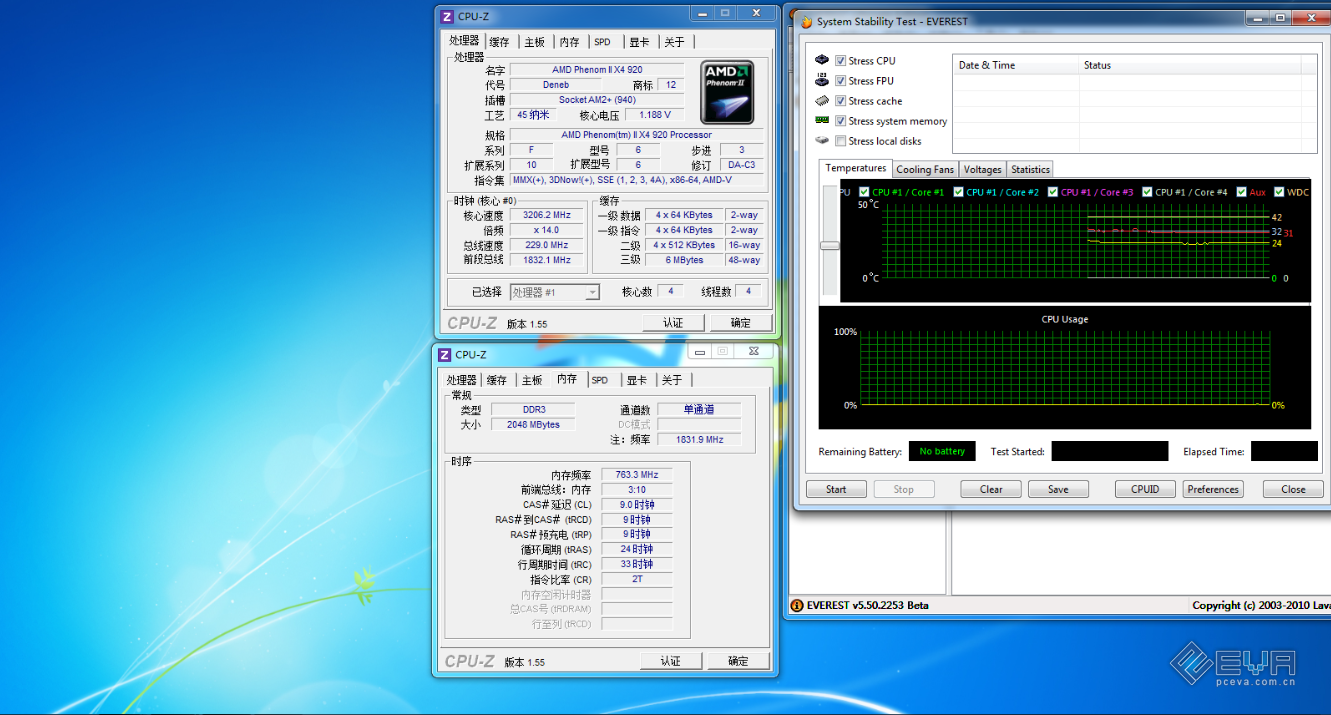Save the stability test results

(x=1058, y=489)
